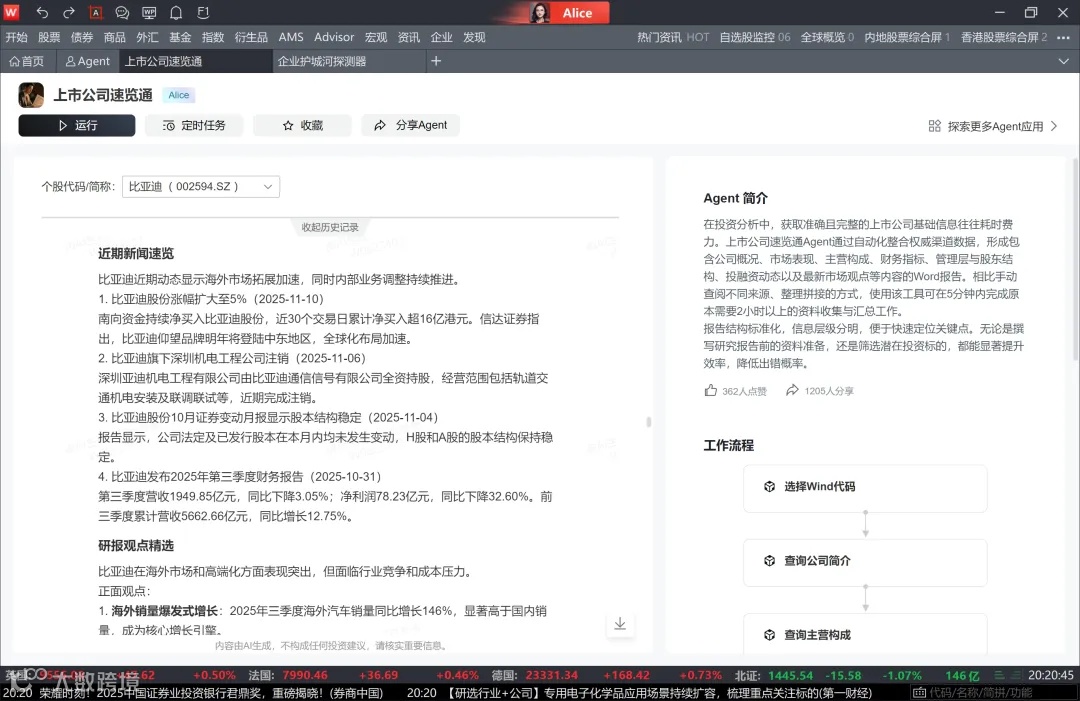Click the undo arrow icon
Image resolution: width=1080 pixels, height=701 pixels.
[x=42, y=13]
